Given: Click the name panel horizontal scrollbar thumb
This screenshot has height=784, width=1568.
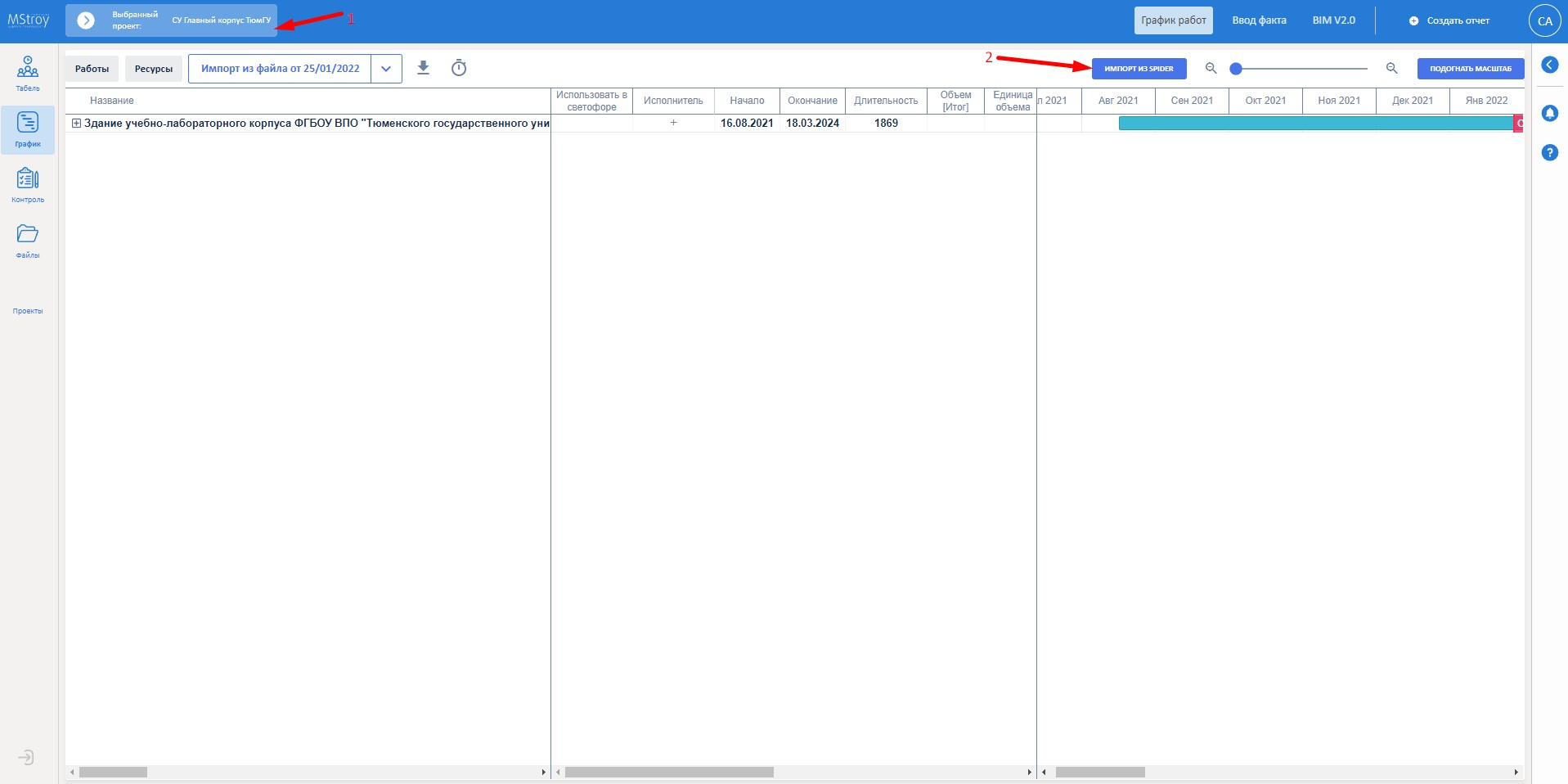Looking at the screenshot, I should coord(113,772).
